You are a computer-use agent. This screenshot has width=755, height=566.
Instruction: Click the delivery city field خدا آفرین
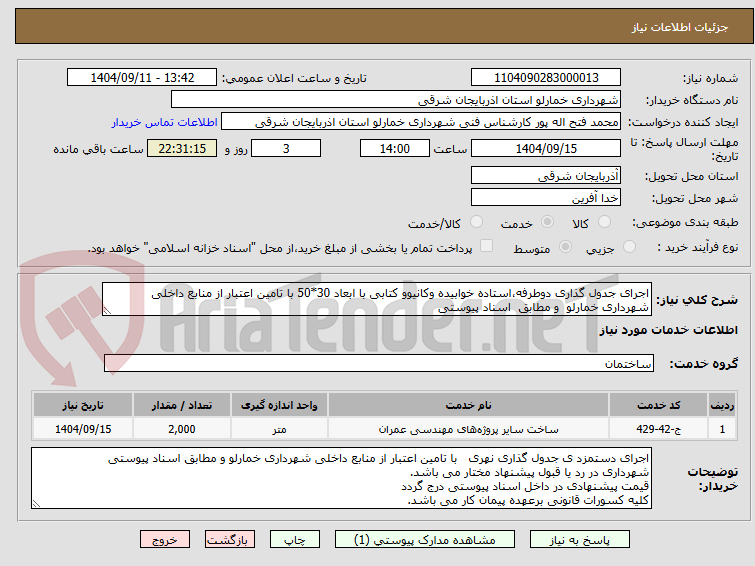click(546, 197)
